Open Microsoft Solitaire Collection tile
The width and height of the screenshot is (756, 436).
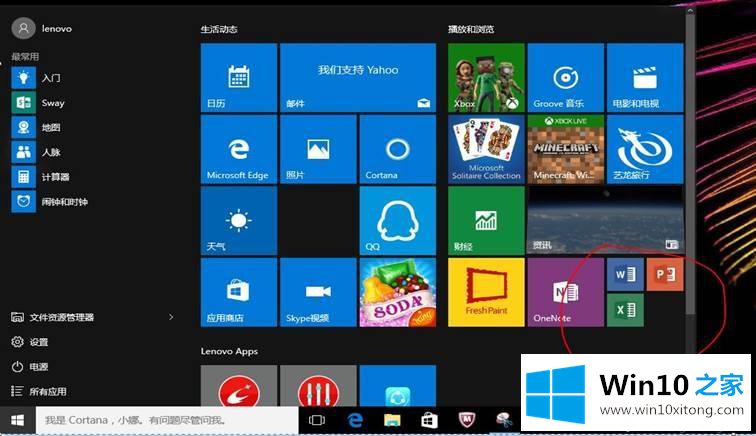486,149
